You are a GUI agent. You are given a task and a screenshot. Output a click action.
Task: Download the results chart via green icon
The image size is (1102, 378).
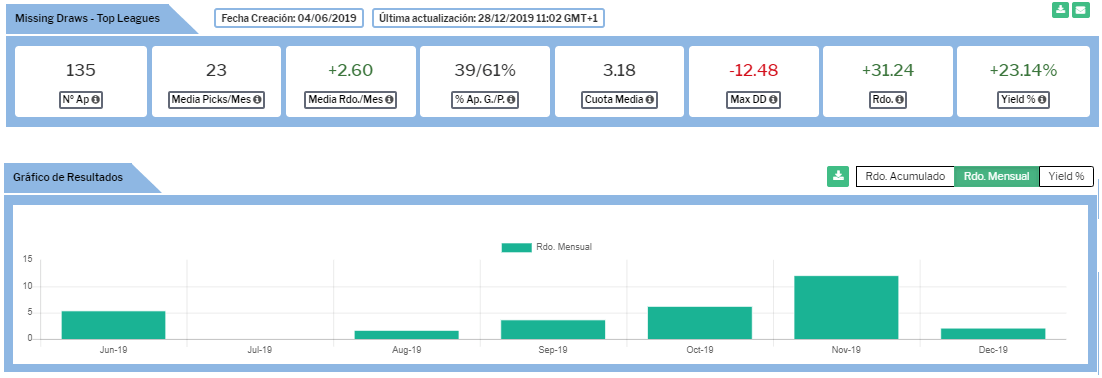[x=838, y=176]
